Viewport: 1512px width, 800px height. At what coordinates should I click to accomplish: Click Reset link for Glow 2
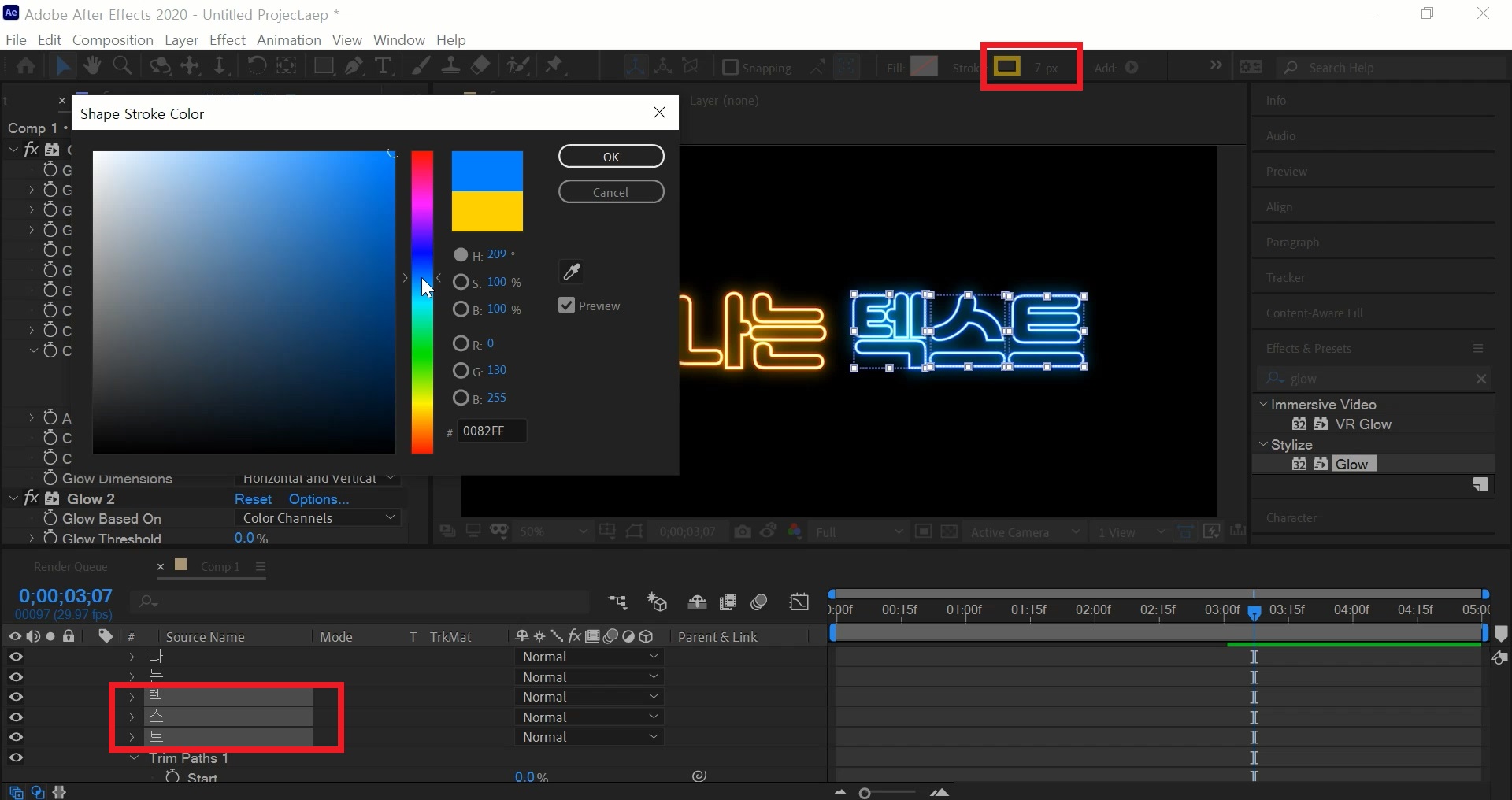pos(253,498)
